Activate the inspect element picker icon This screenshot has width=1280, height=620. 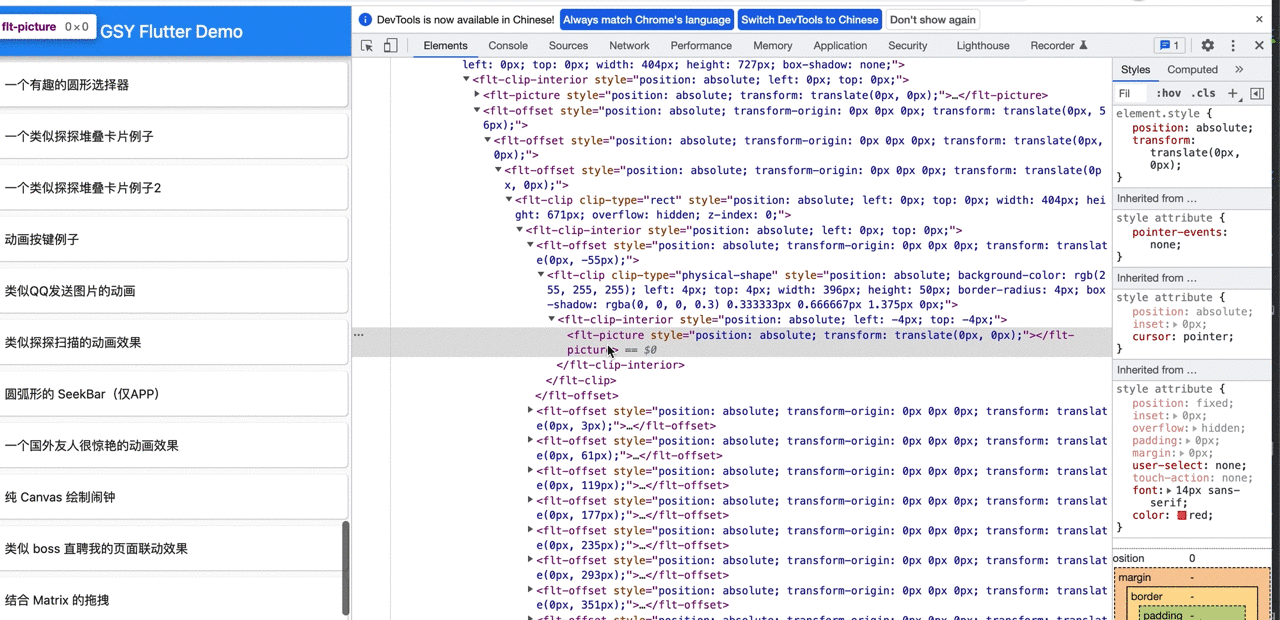click(367, 46)
